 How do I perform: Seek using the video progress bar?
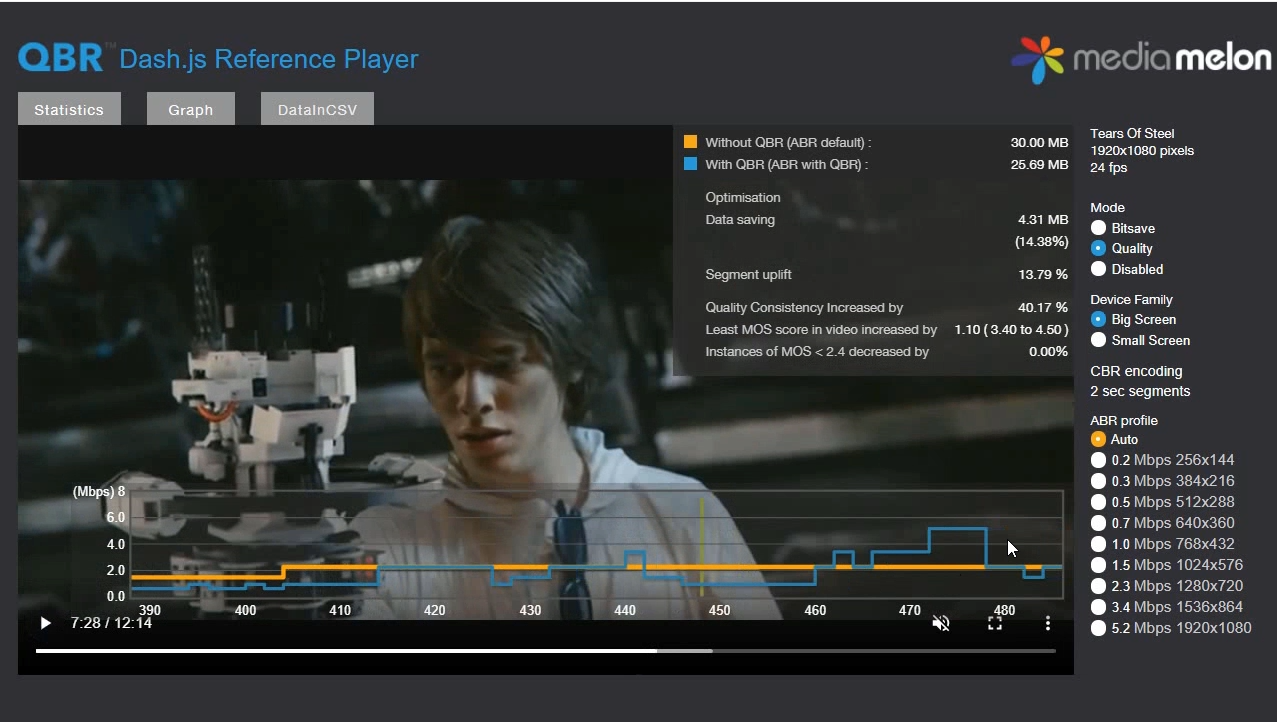coord(545,651)
